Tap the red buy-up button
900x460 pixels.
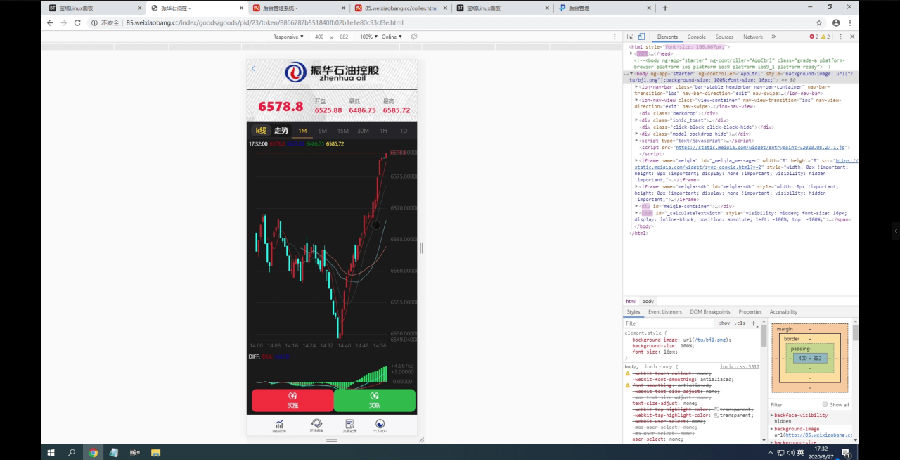[292, 400]
